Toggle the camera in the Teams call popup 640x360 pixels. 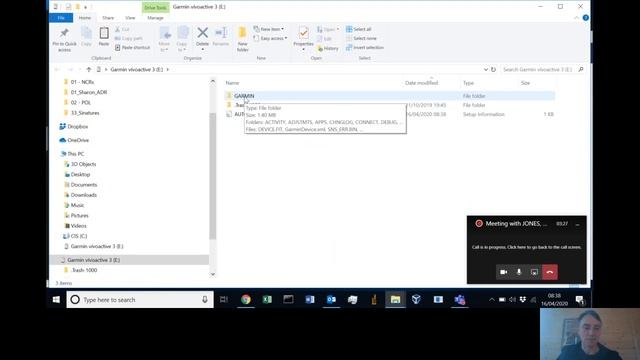tap(504, 272)
